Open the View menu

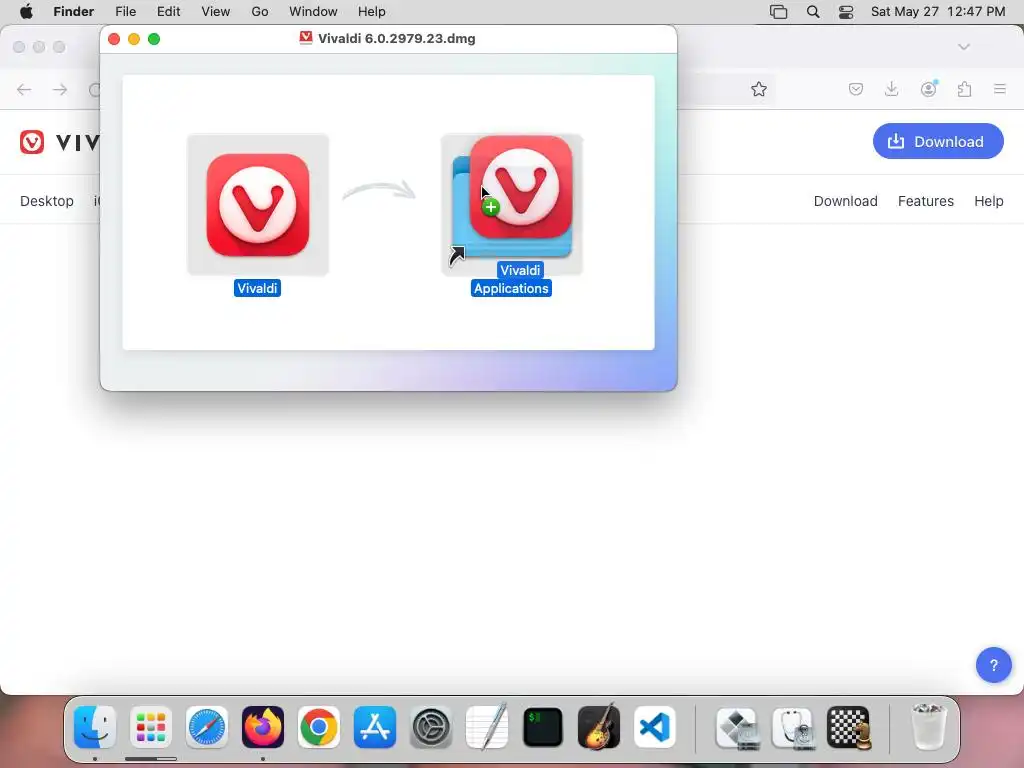point(216,12)
